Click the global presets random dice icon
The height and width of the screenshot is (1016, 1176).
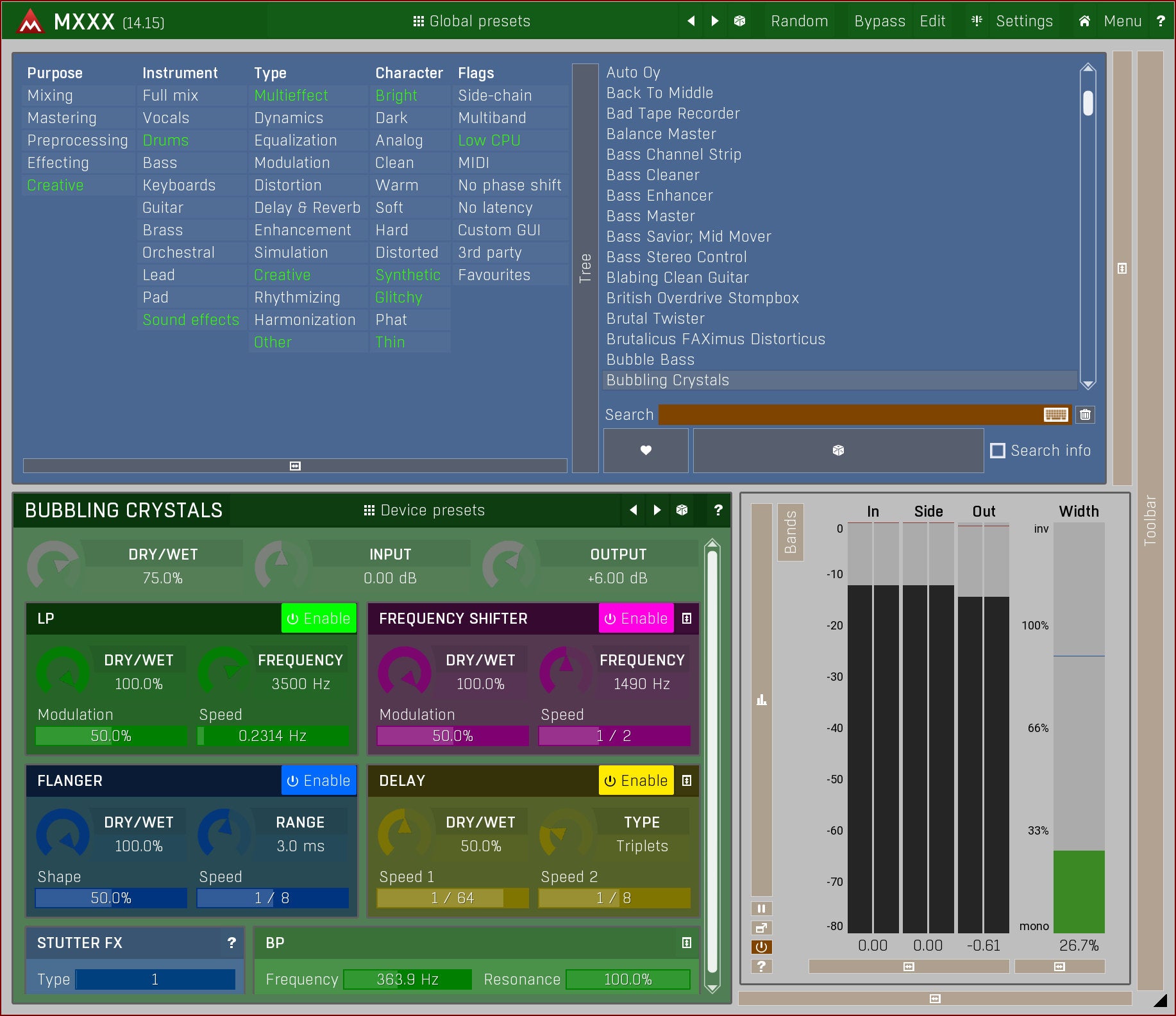(x=739, y=21)
